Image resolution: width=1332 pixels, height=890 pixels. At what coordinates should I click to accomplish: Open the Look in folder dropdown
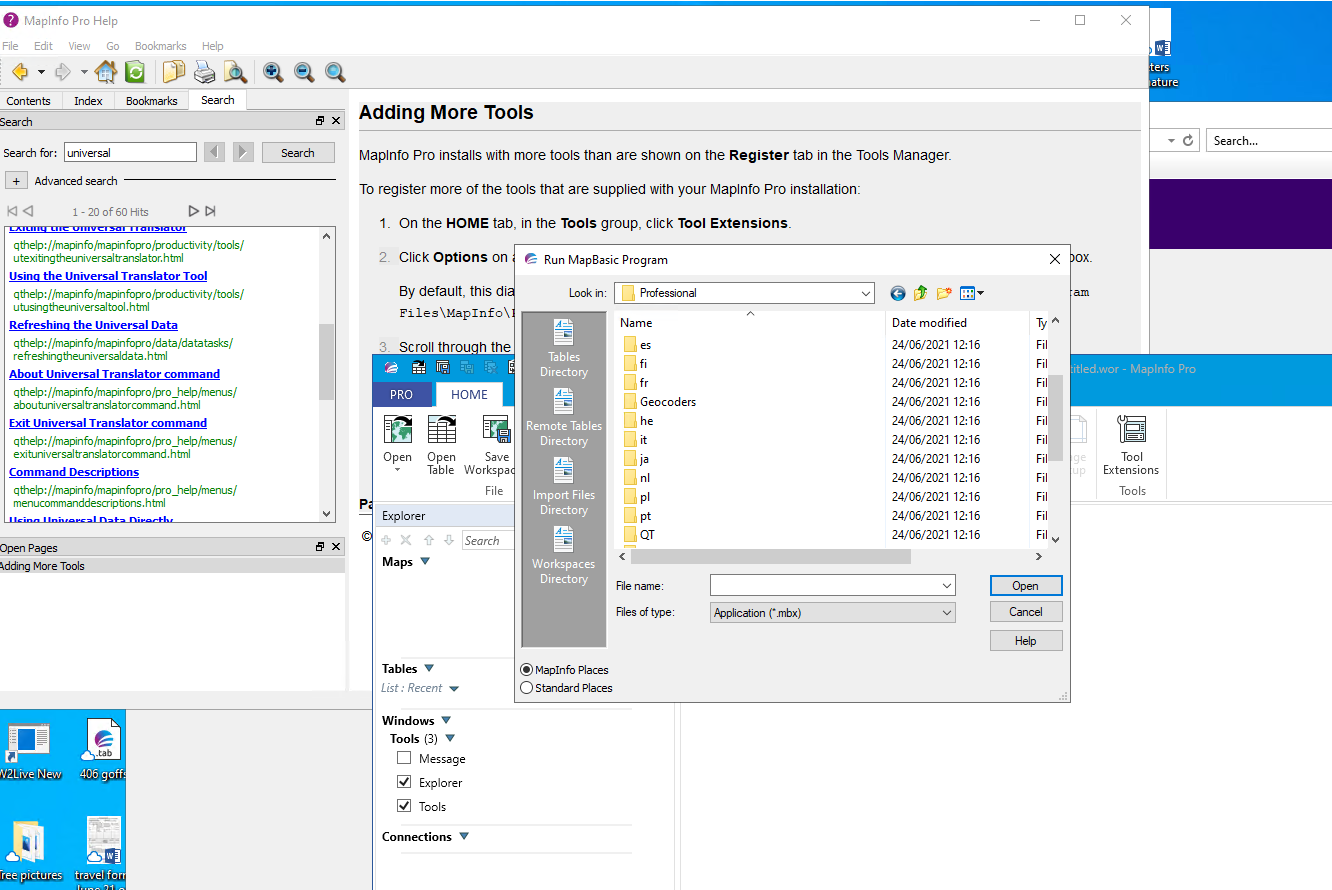[865, 293]
